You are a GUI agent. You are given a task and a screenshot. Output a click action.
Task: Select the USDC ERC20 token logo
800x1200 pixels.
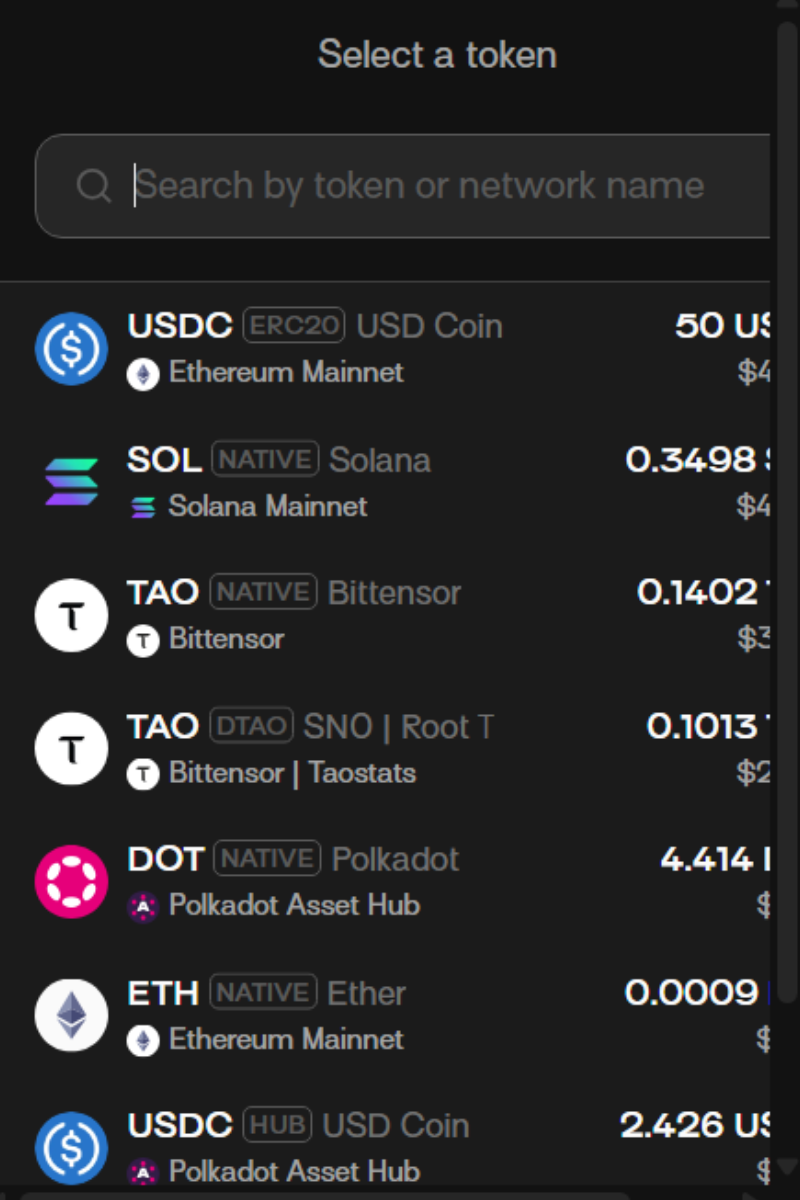coord(71,349)
